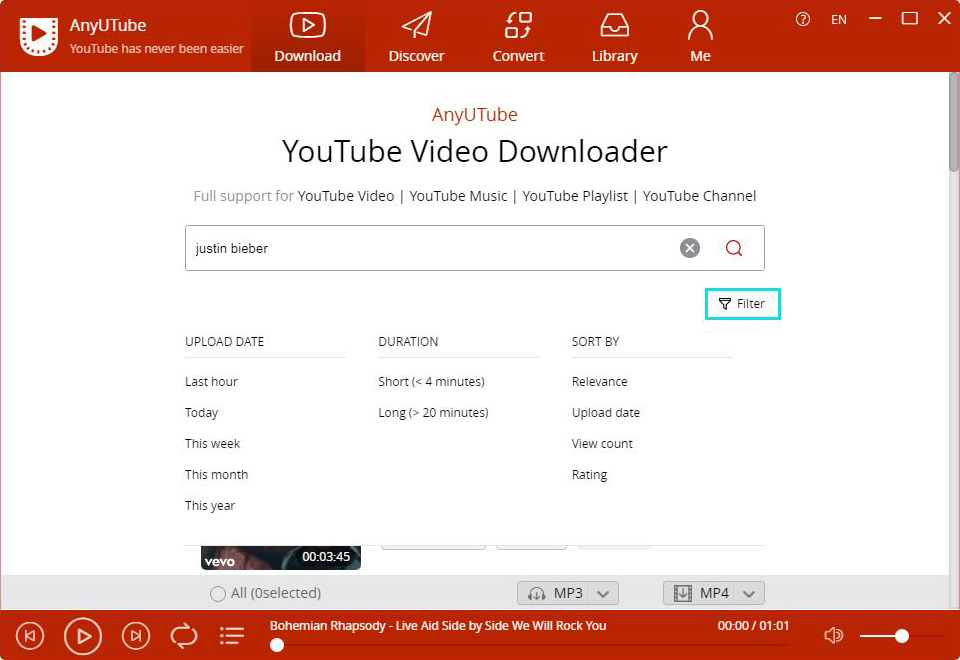Minimize the AnyUTube window
This screenshot has height=660, width=960.
click(875, 19)
